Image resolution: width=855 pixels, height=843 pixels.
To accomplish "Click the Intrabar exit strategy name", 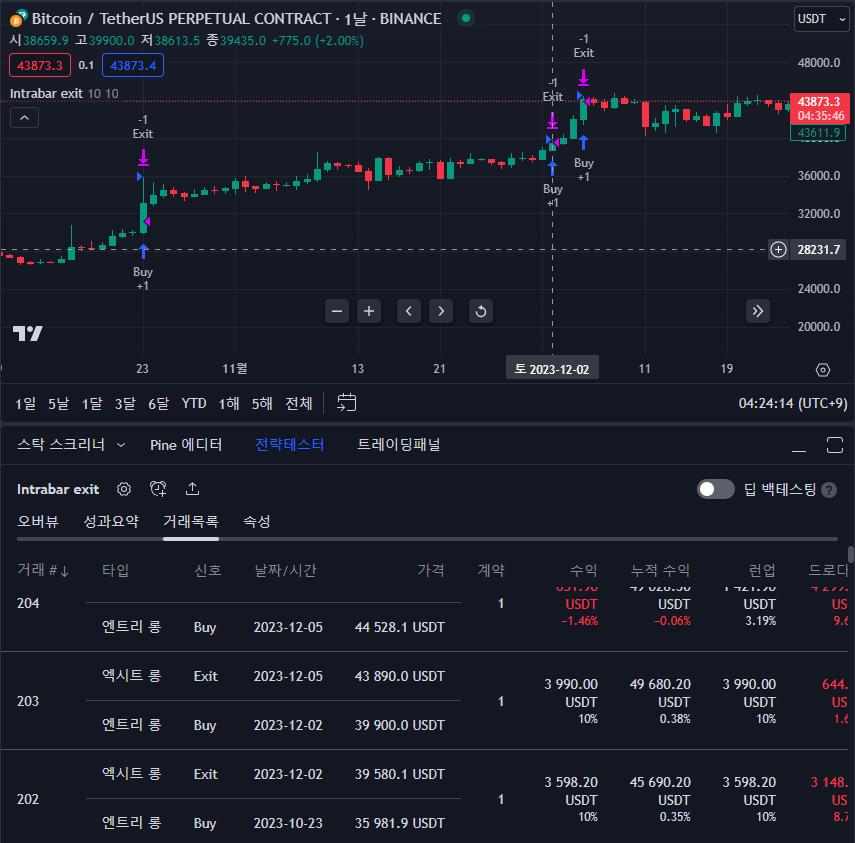I will tap(58, 489).
